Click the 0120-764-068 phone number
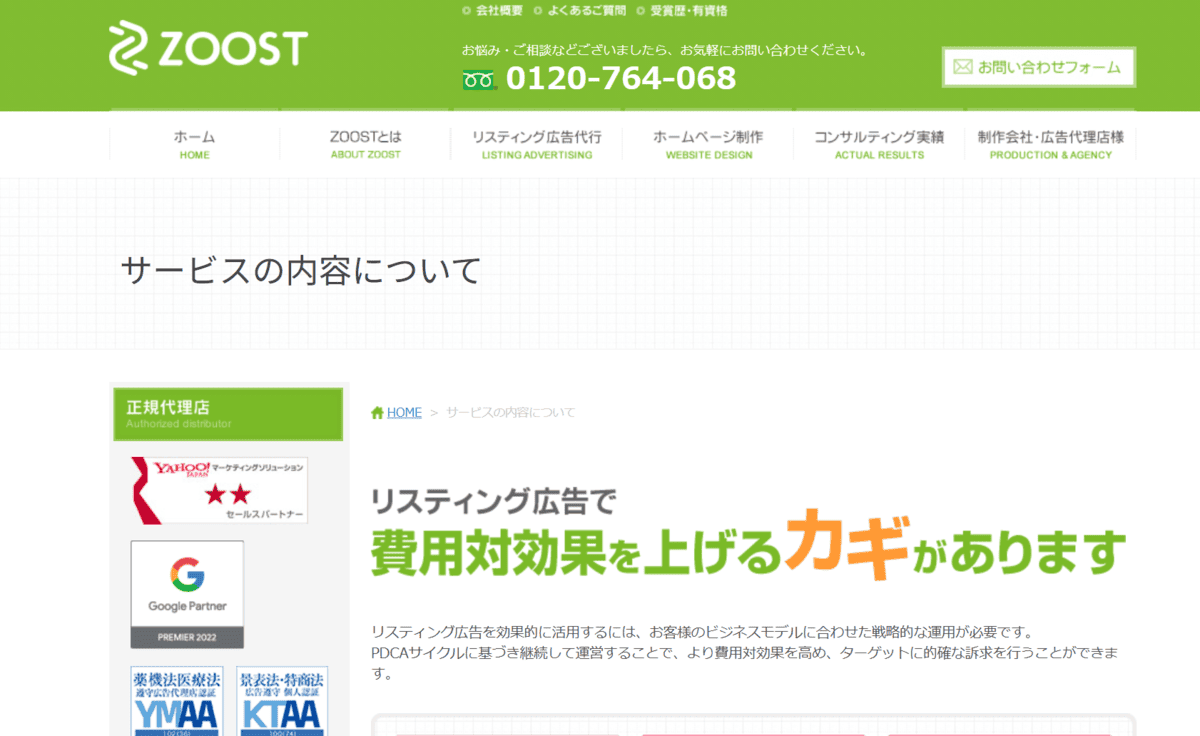Screen dimensions: 1200x736 tap(620, 78)
